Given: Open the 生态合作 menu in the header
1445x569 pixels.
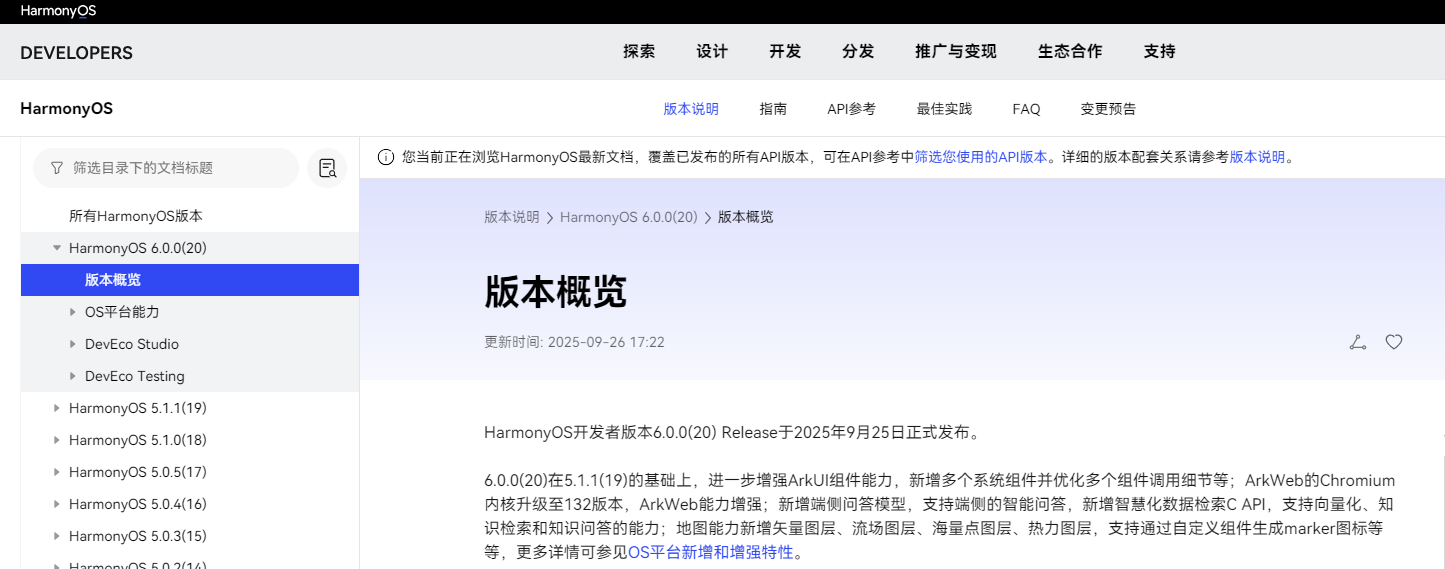Looking at the screenshot, I should click(1070, 51).
